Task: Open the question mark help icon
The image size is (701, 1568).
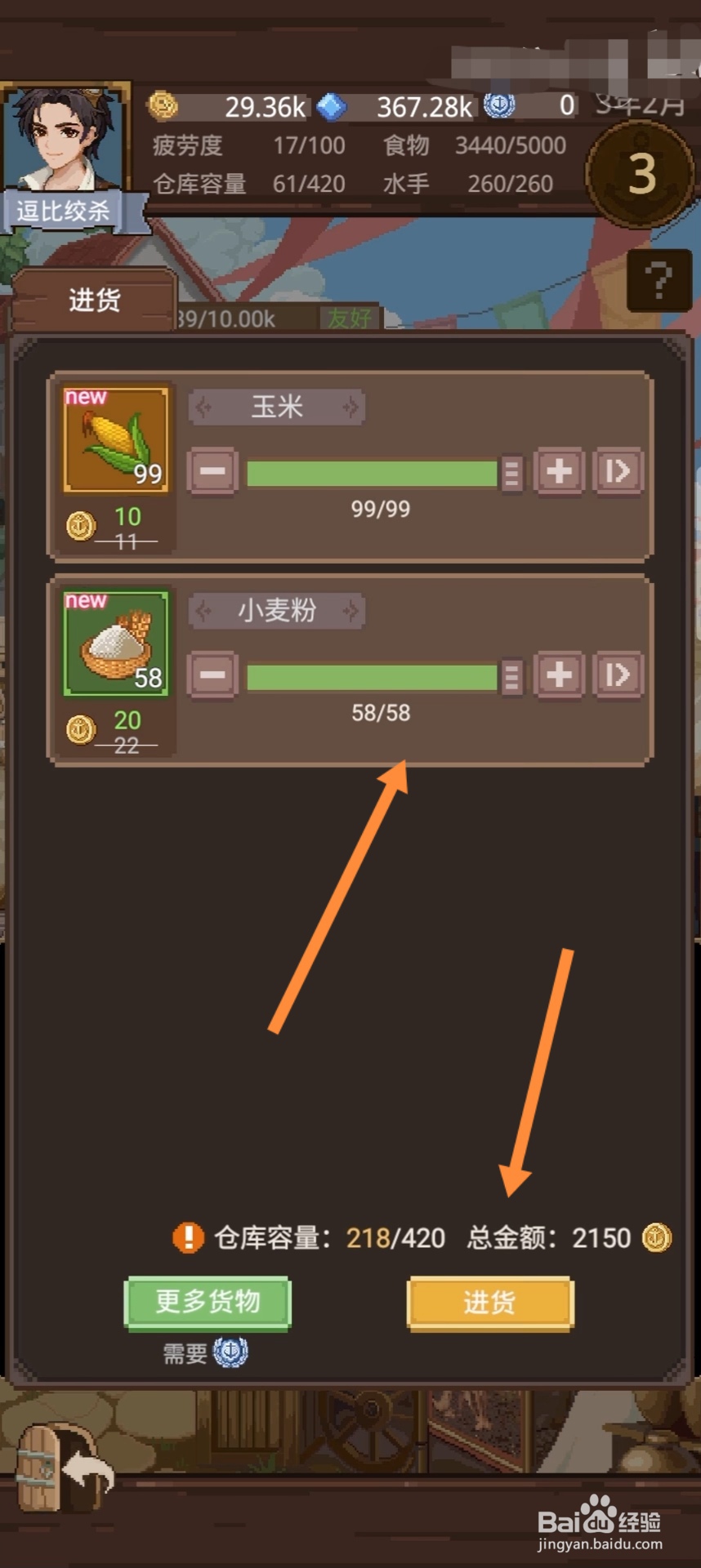Action: point(659,280)
